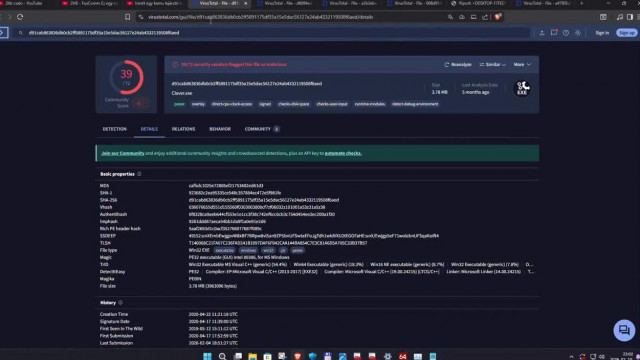Switch to the first YouTube browser tab

24,3
